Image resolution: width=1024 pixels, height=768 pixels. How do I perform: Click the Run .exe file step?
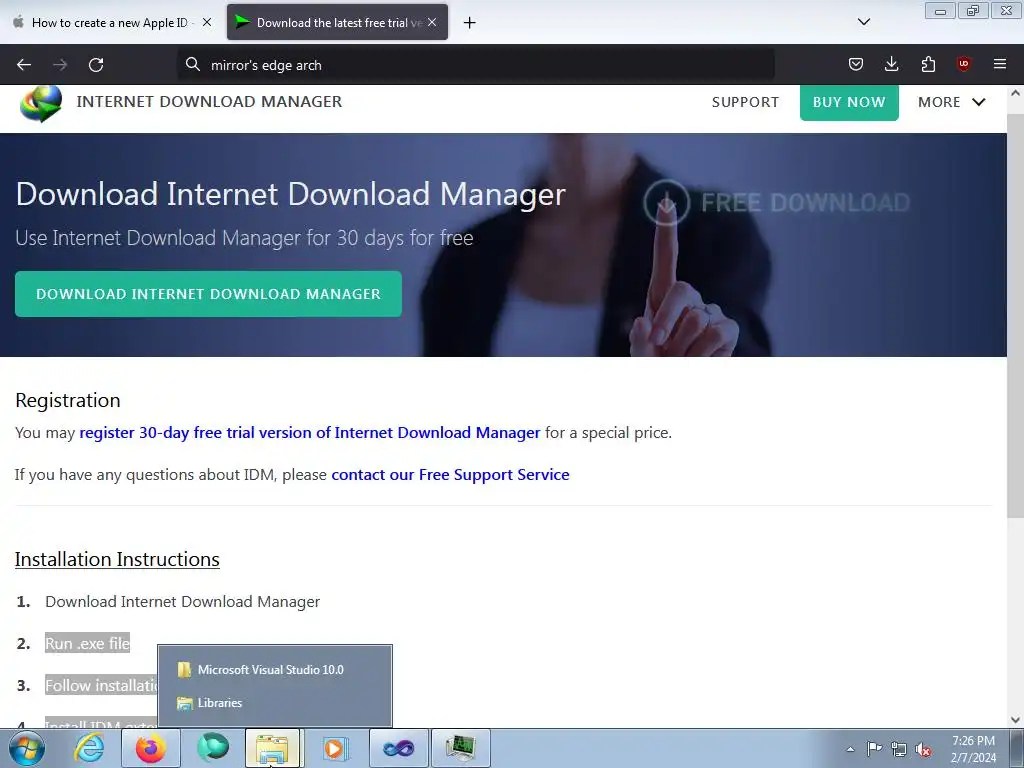click(x=88, y=644)
